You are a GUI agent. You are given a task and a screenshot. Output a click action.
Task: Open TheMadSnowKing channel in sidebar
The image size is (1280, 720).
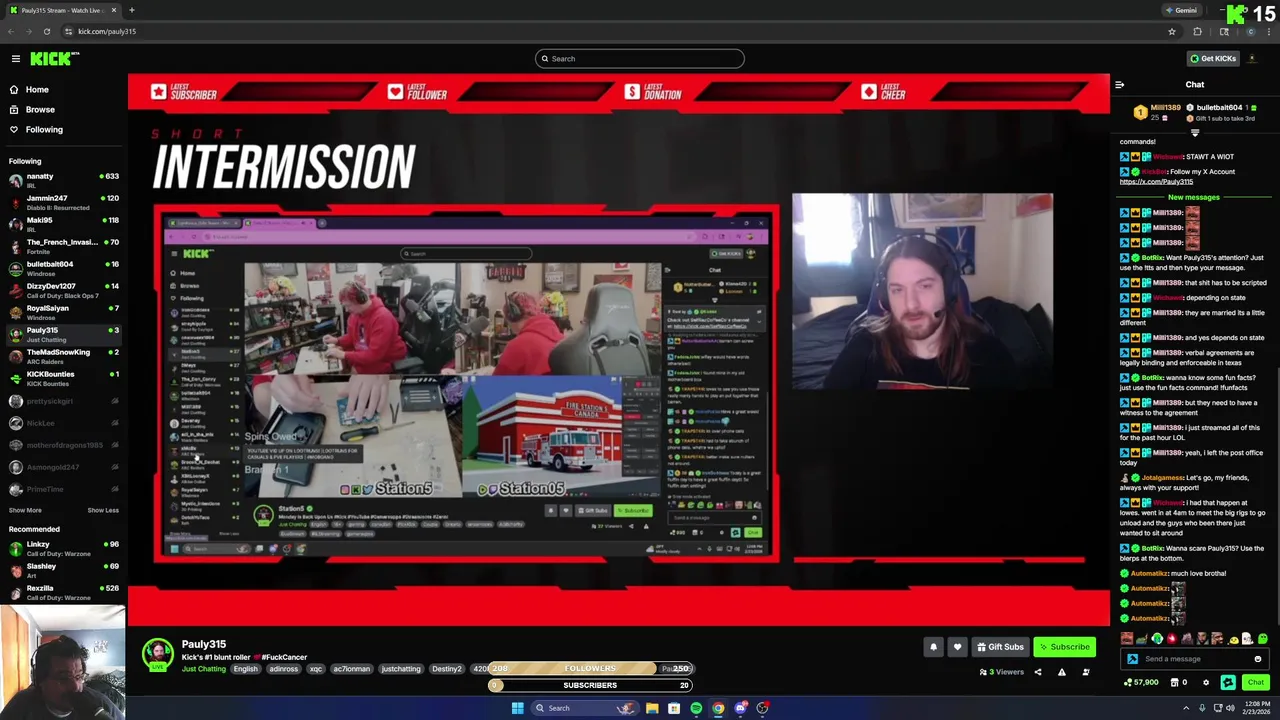pos(62,356)
